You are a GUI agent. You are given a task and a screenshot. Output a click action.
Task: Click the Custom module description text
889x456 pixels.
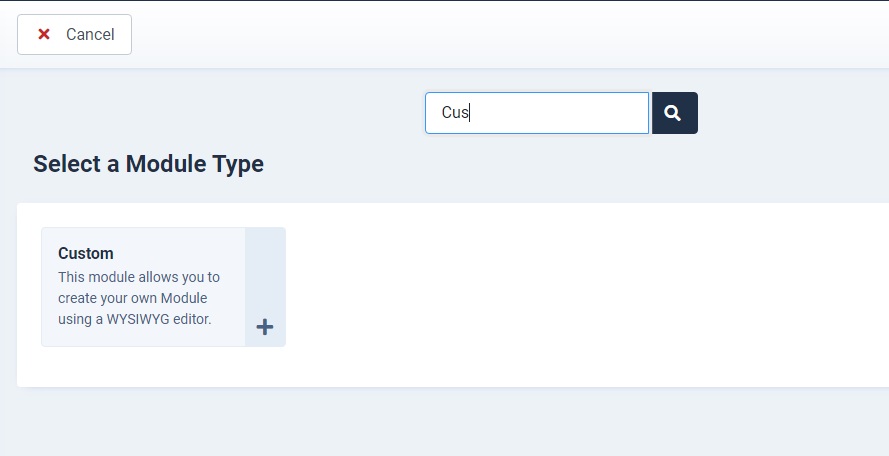[x=139, y=298]
